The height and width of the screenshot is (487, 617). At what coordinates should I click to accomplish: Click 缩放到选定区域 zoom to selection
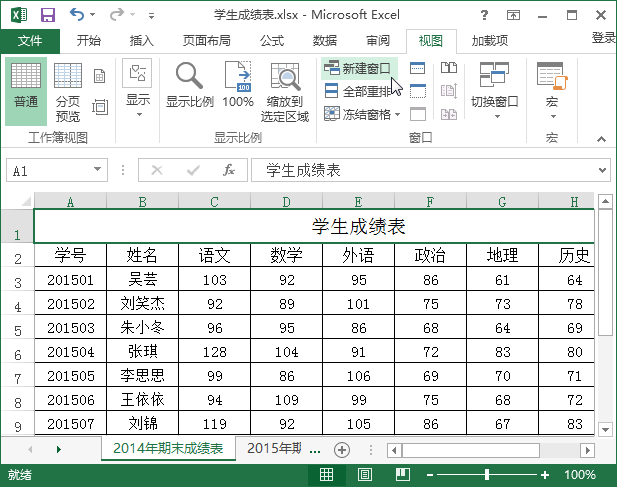[x=285, y=93]
